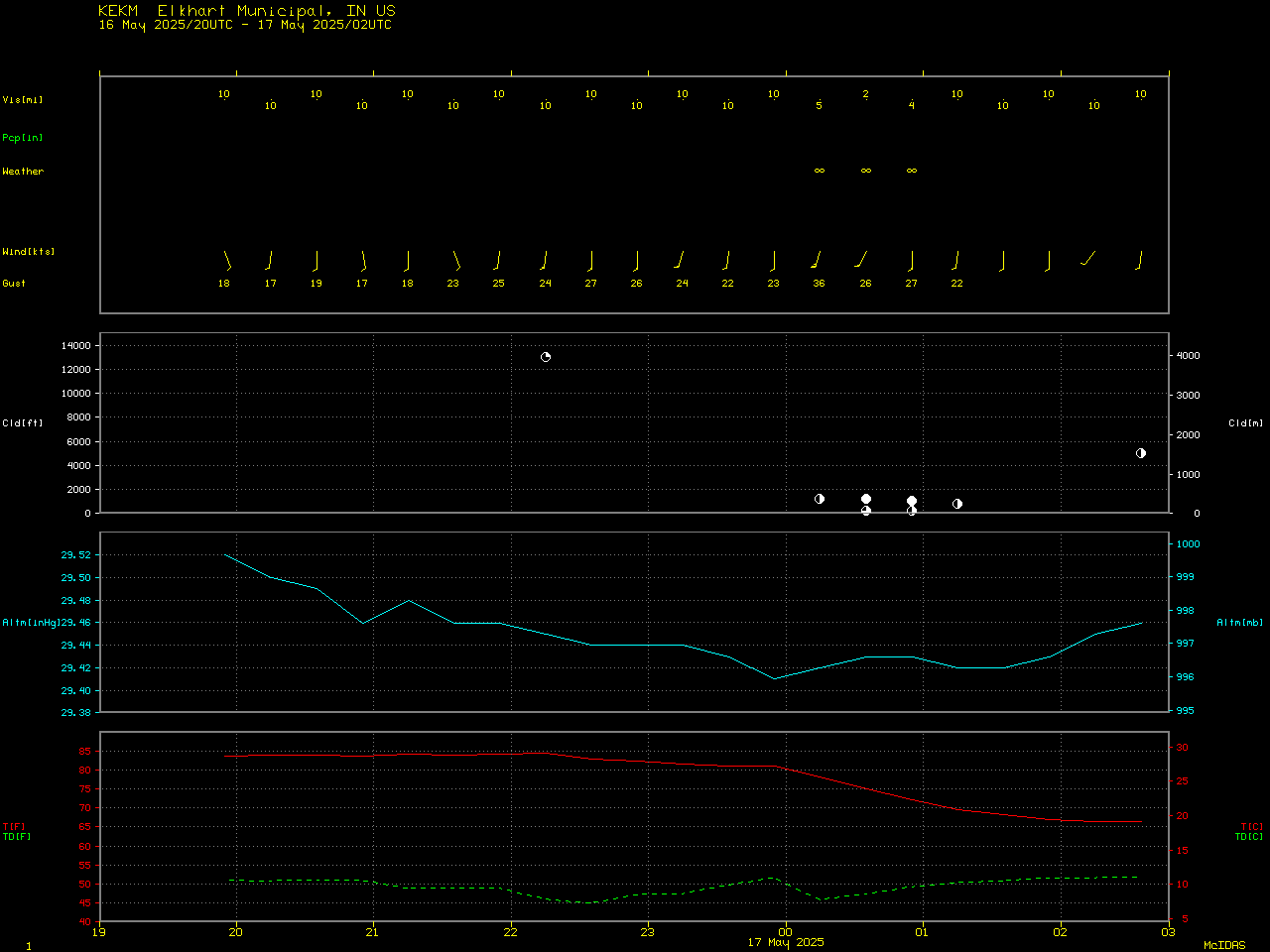Click the gust value 25

498,284
